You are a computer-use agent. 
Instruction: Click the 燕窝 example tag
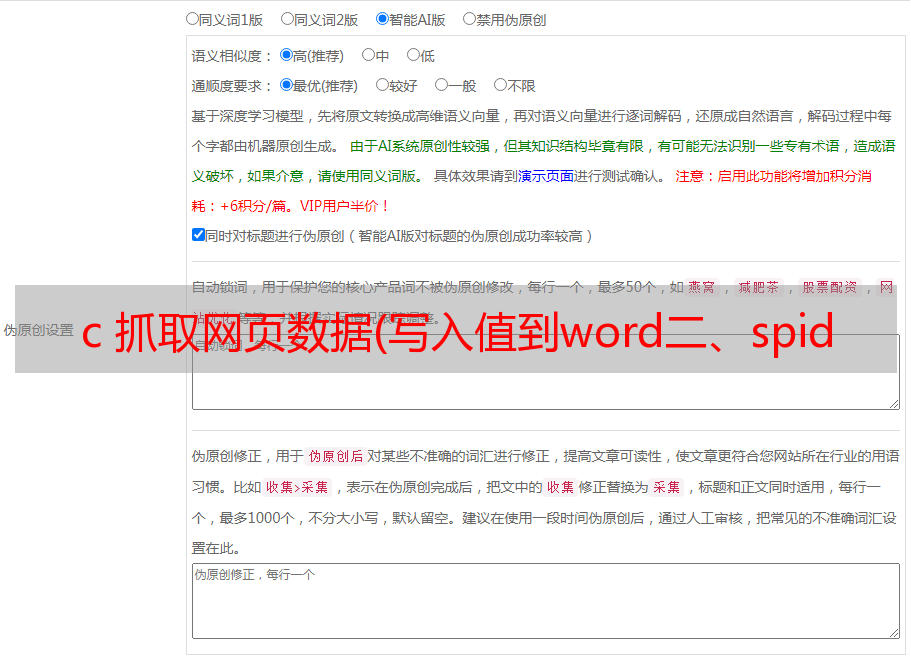(701, 287)
